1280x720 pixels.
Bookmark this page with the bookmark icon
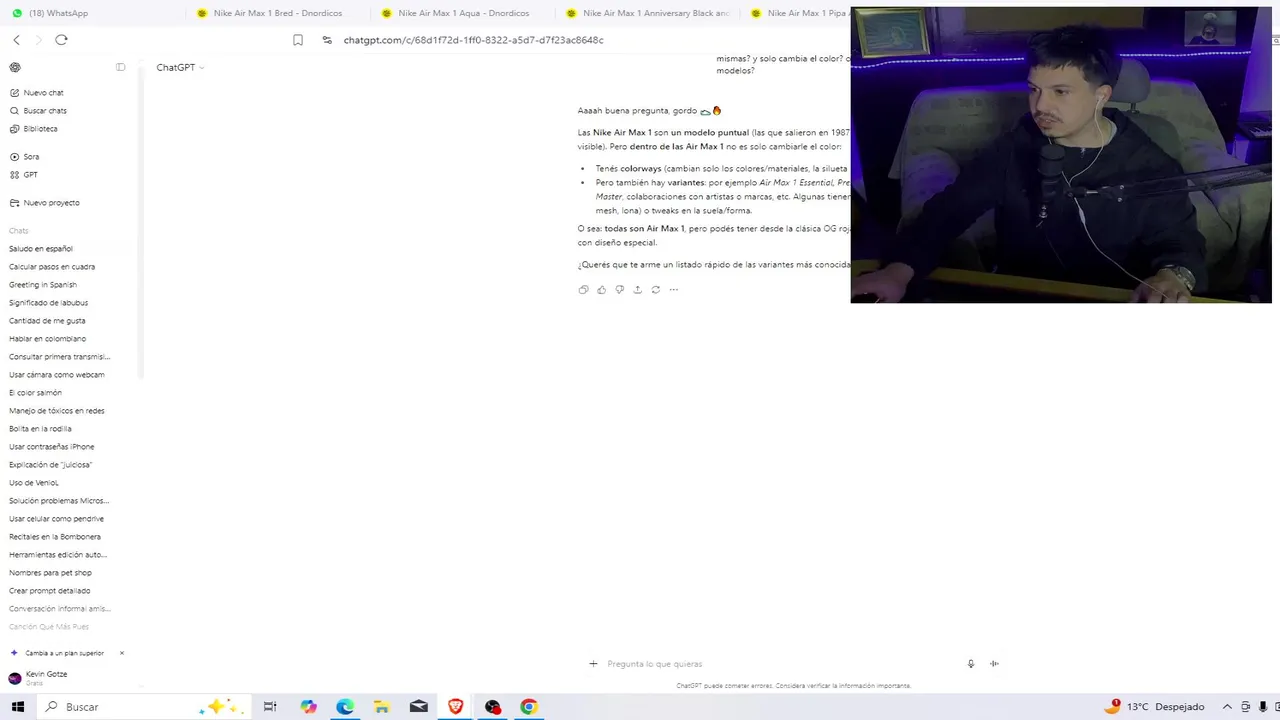click(298, 40)
